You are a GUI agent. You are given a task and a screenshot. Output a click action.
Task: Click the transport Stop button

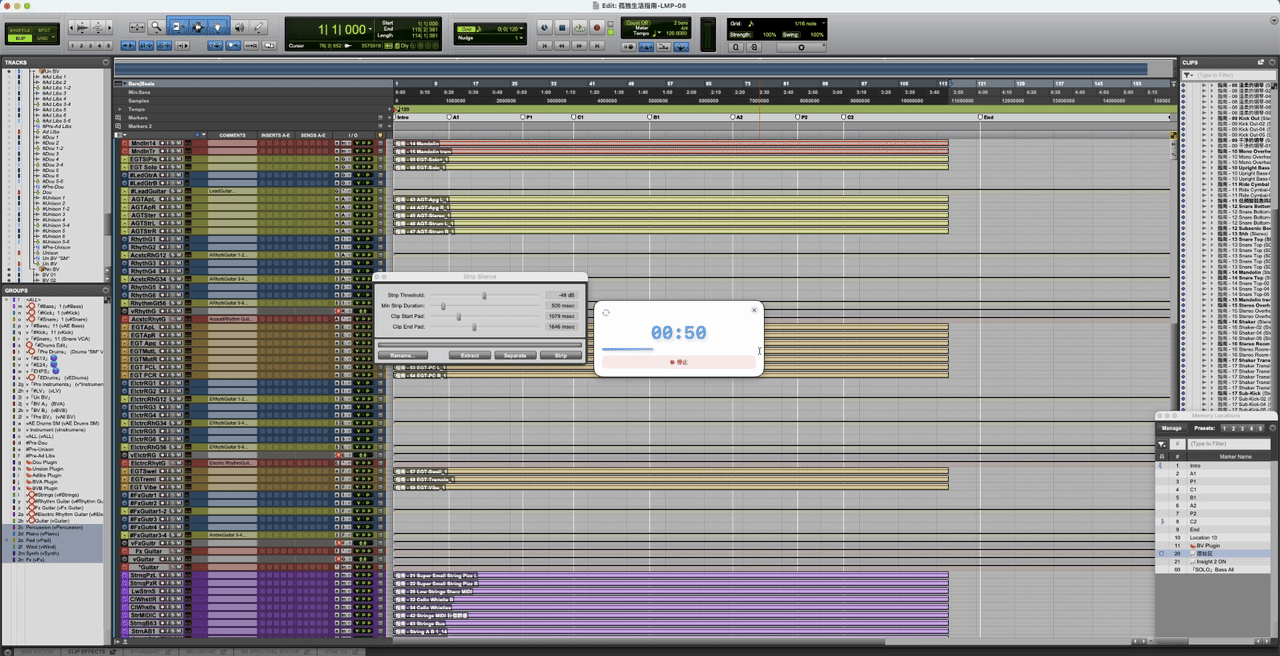click(x=562, y=27)
